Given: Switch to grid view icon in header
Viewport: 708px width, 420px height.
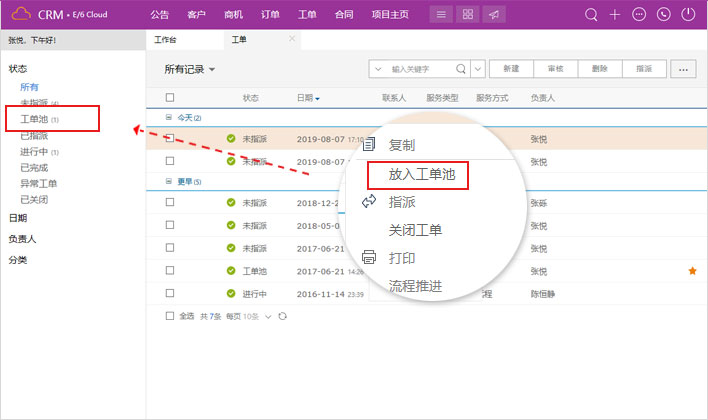Looking at the screenshot, I should [x=467, y=15].
